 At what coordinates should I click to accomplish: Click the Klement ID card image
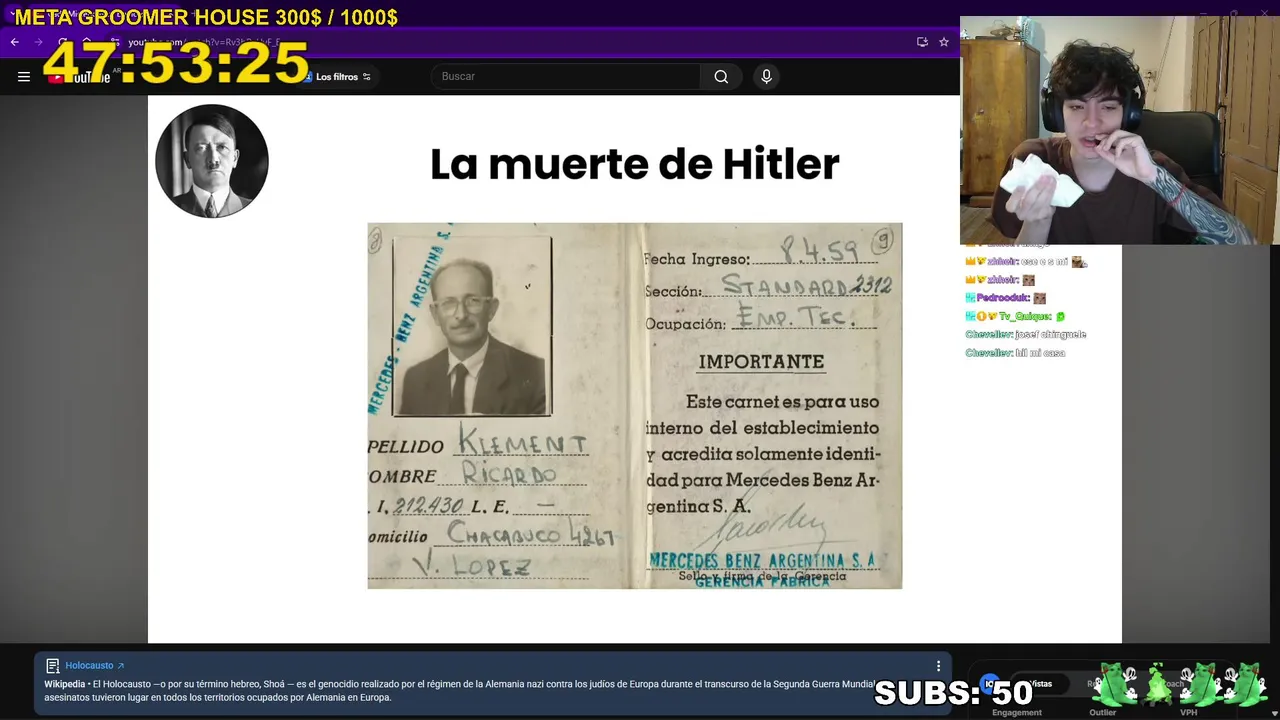(635, 406)
